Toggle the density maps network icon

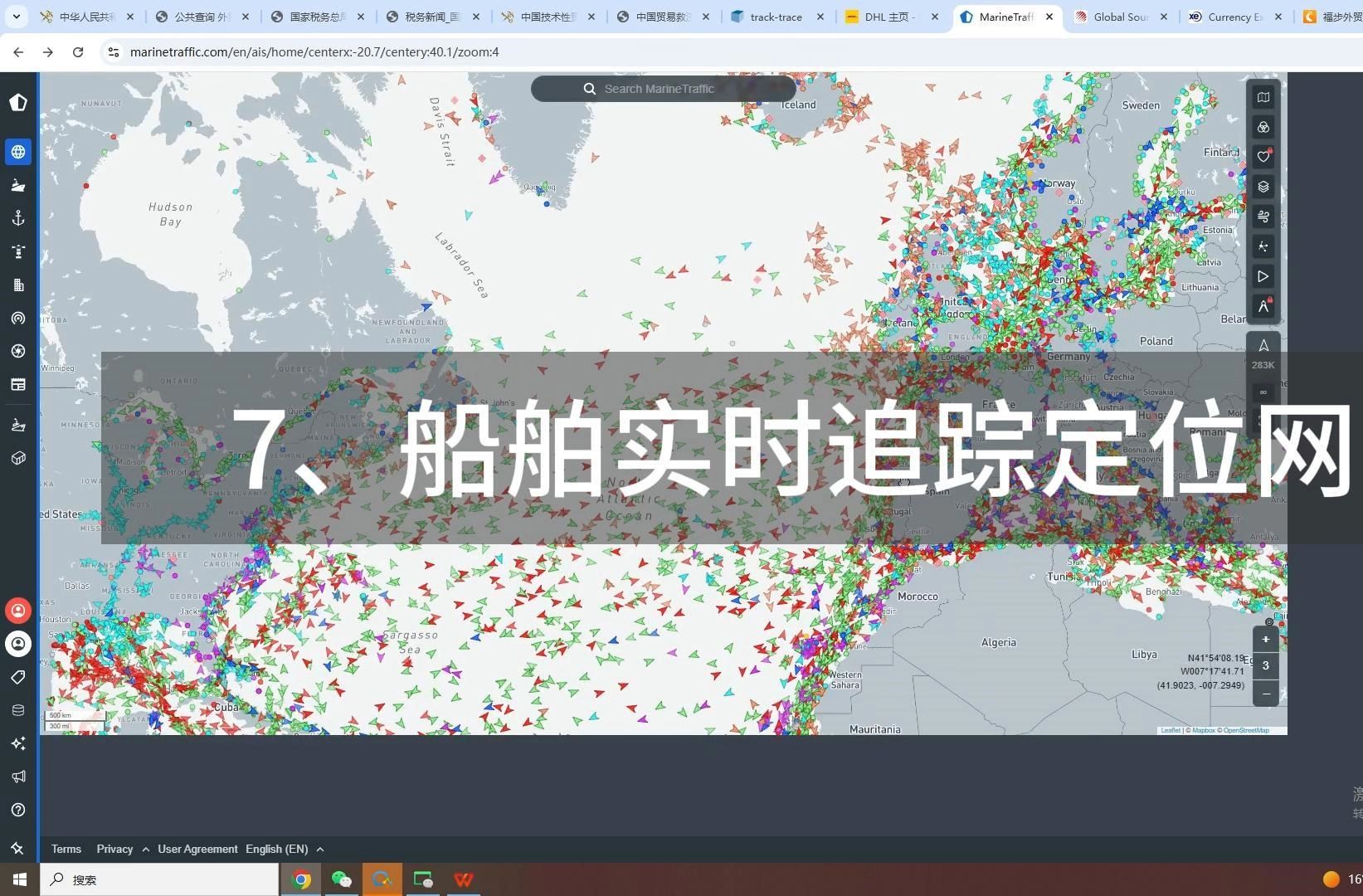click(x=1263, y=246)
